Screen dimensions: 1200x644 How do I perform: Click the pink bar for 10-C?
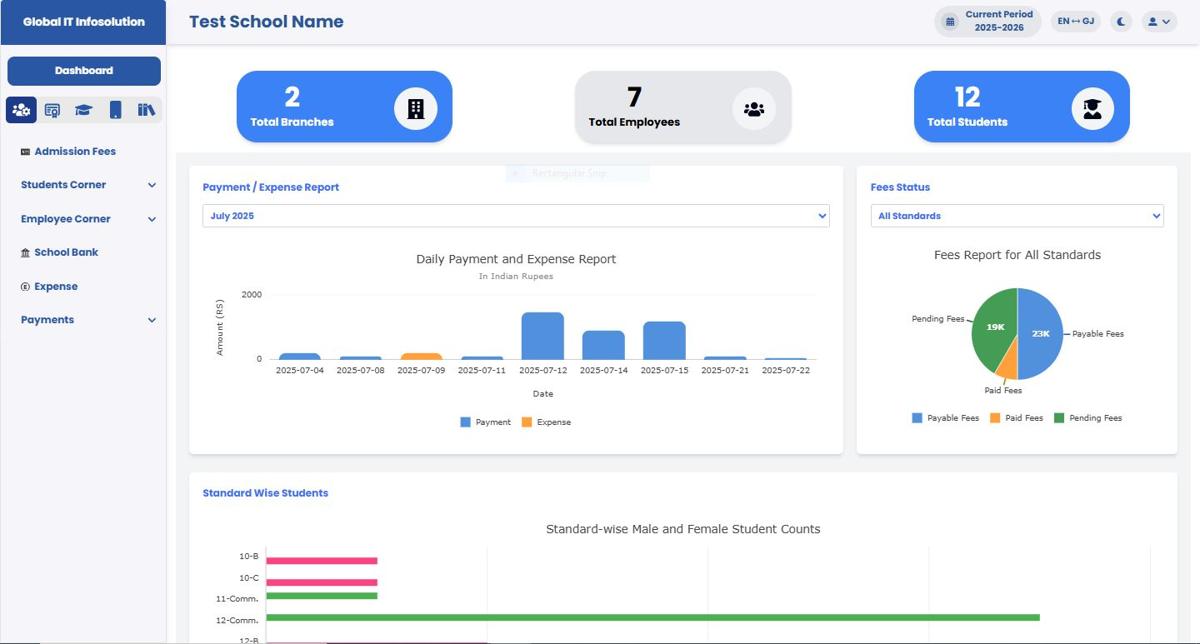[321, 582]
